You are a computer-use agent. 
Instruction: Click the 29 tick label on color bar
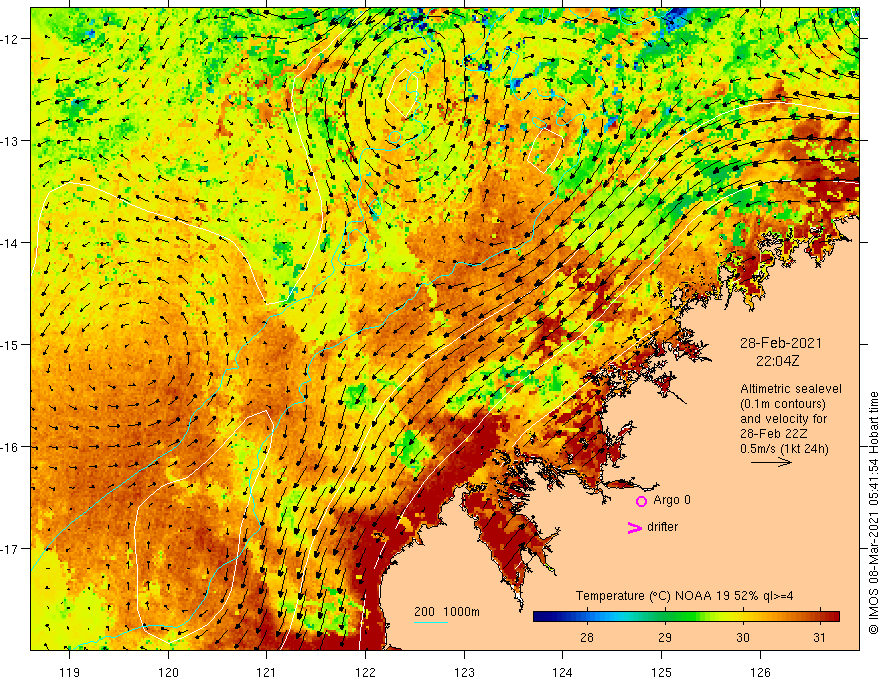pos(664,637)
